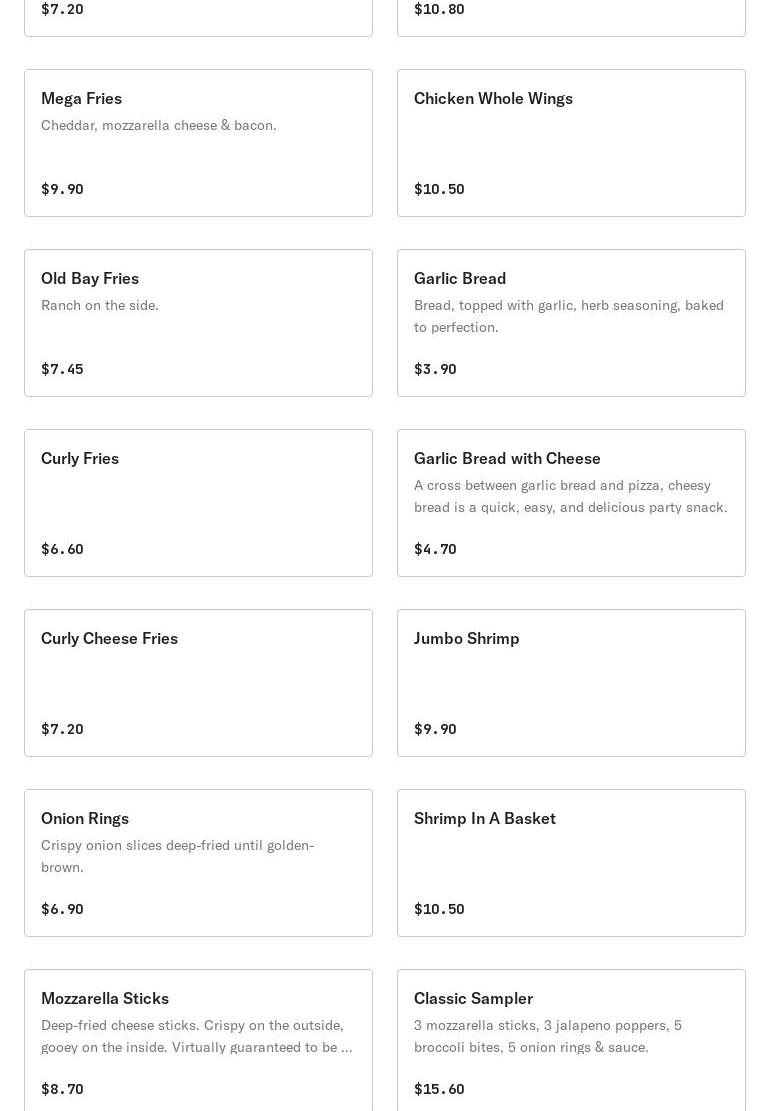Open the Curly Cheese Fries item

198,683
